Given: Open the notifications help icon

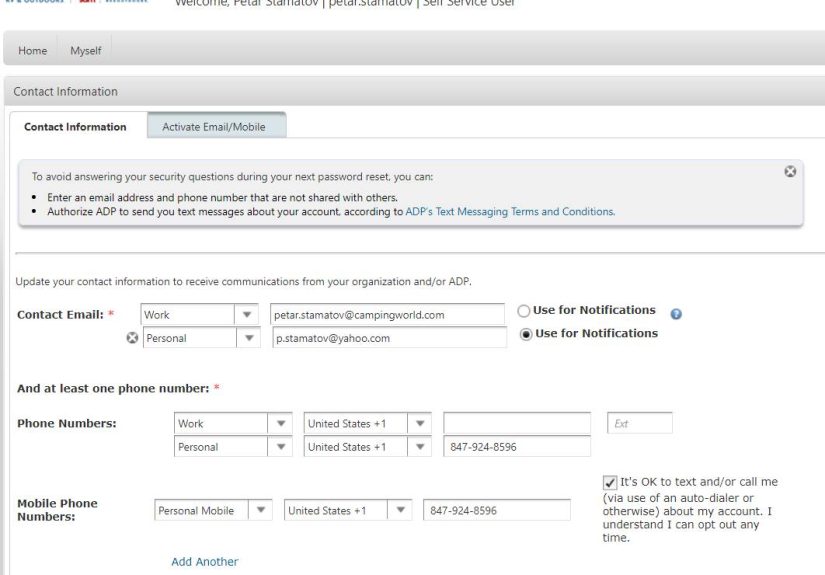Looking at the screenshot, I should [x=676, y=314].
